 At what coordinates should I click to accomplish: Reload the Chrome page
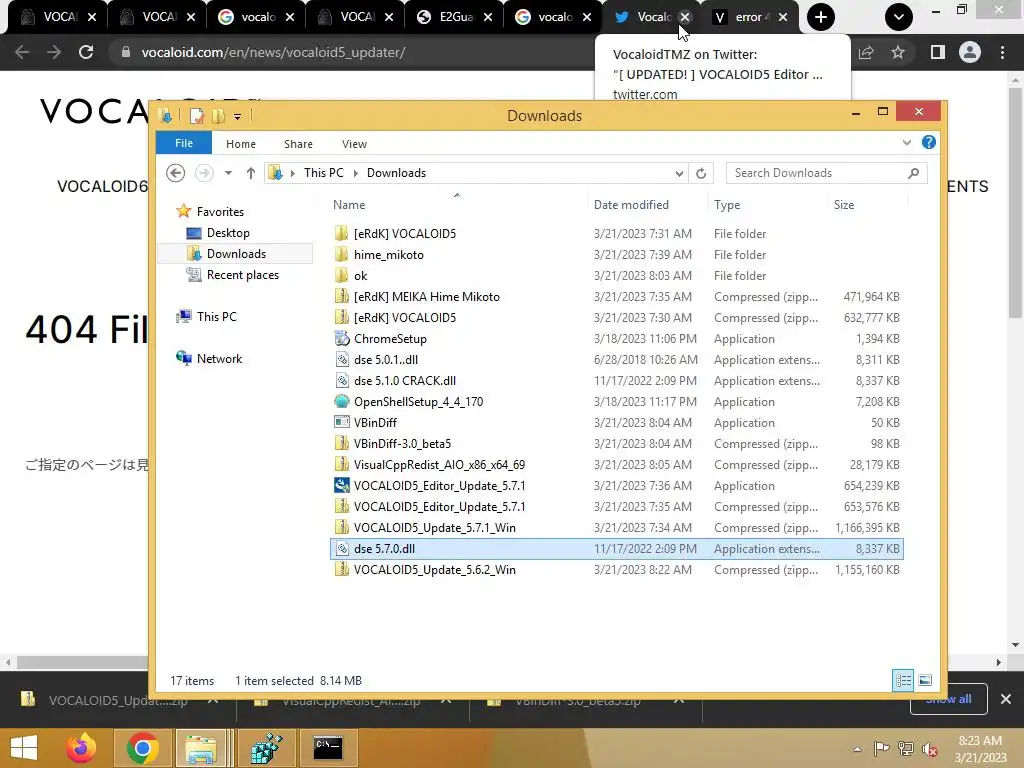(86, 52)
